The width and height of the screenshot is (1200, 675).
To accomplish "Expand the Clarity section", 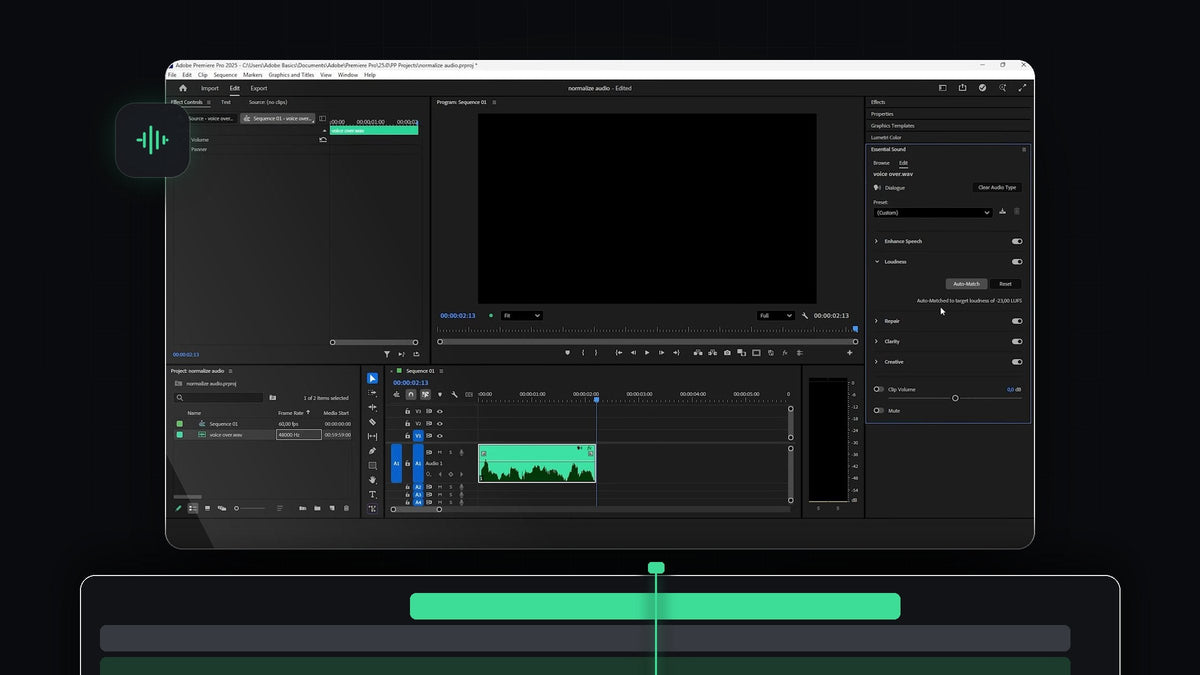I will (x=877, y=341).
